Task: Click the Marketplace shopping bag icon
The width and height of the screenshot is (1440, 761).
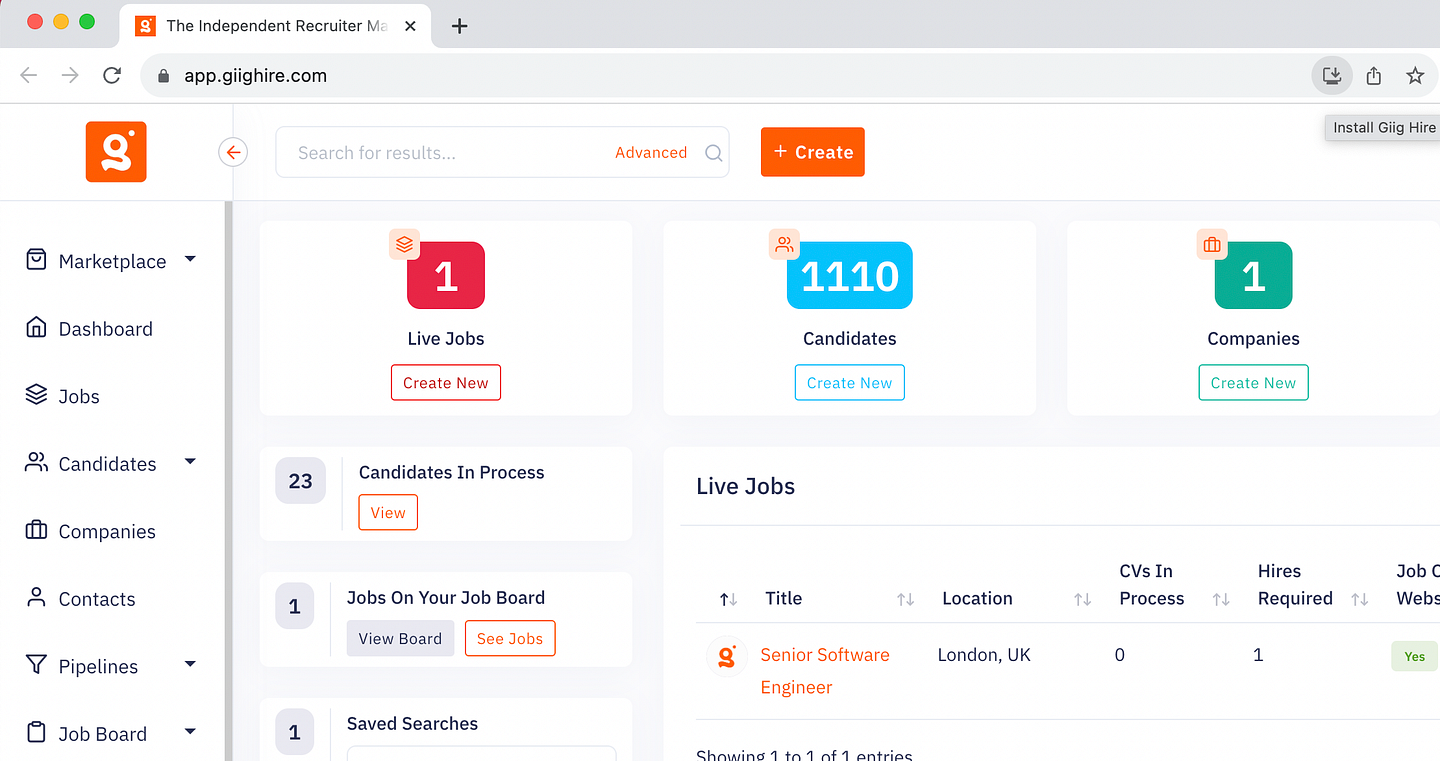Action: pos(36,260)
